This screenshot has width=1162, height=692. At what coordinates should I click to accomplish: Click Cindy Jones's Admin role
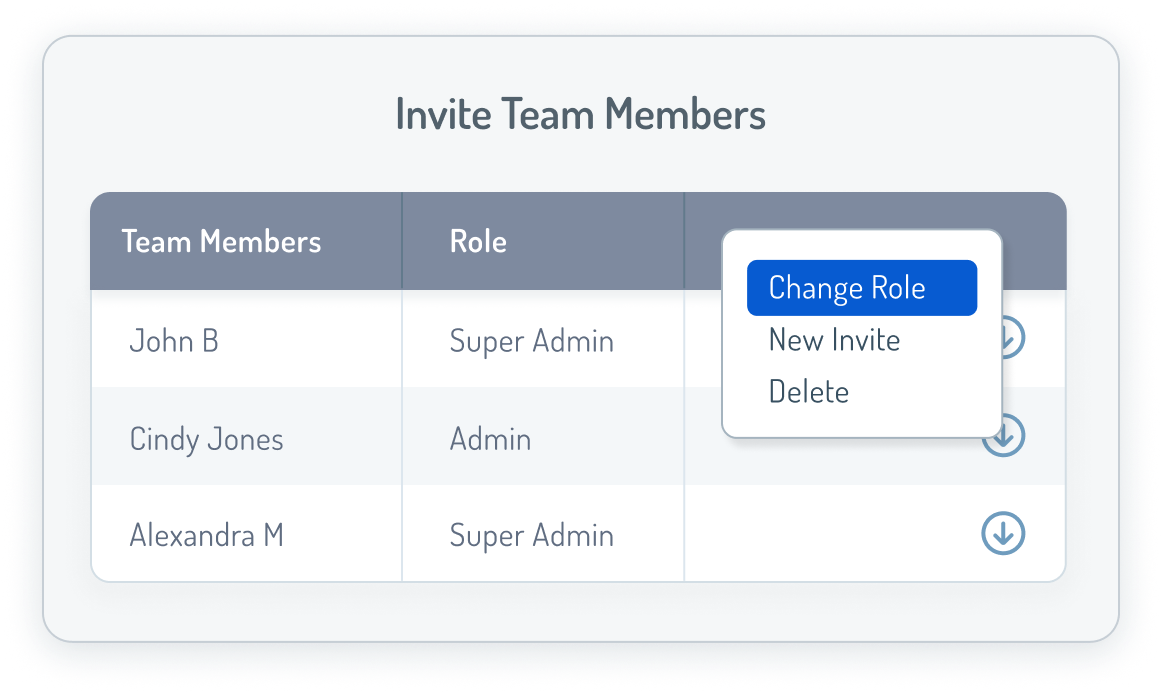click(x=490, y=439)
